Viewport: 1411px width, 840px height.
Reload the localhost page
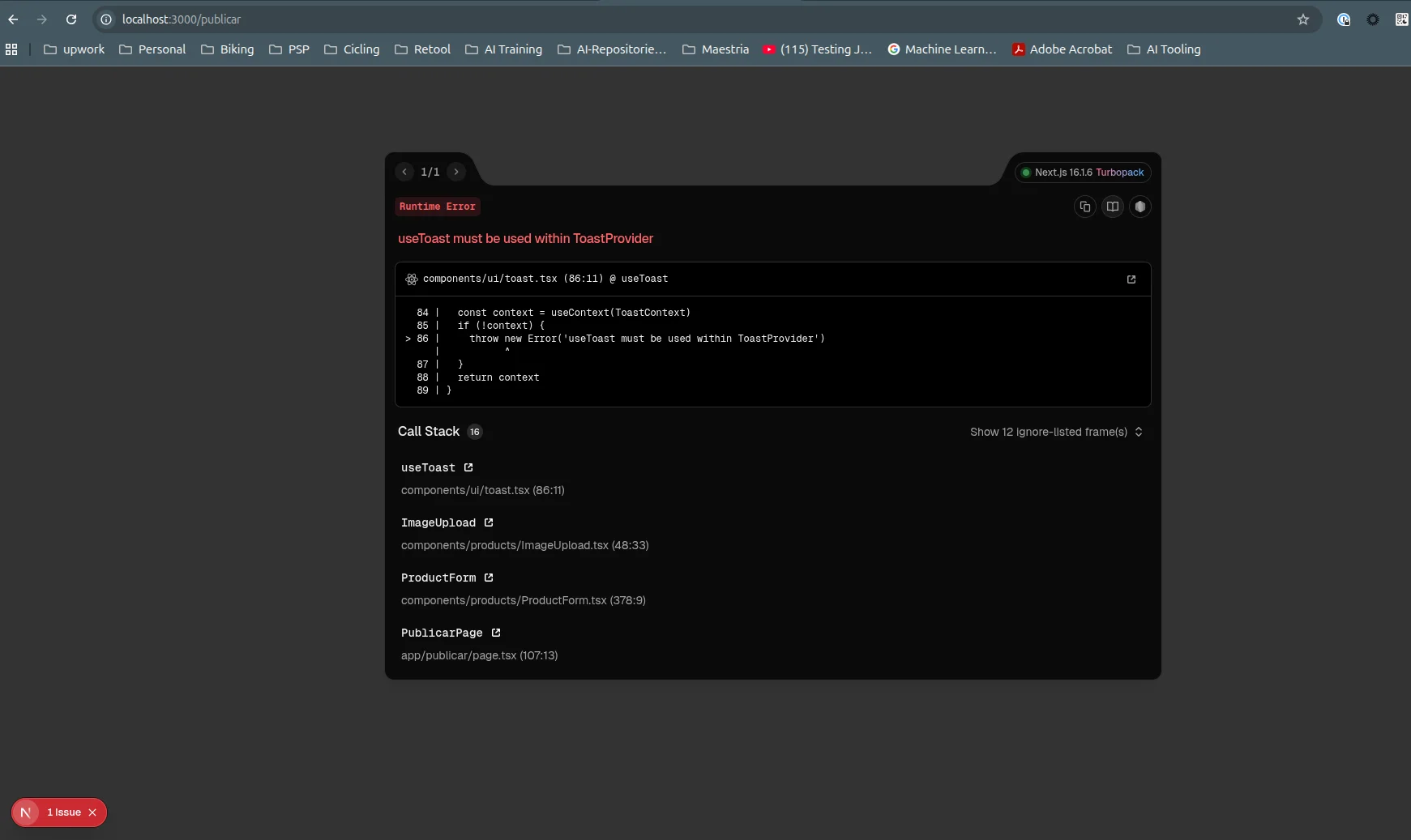(71, 19)
